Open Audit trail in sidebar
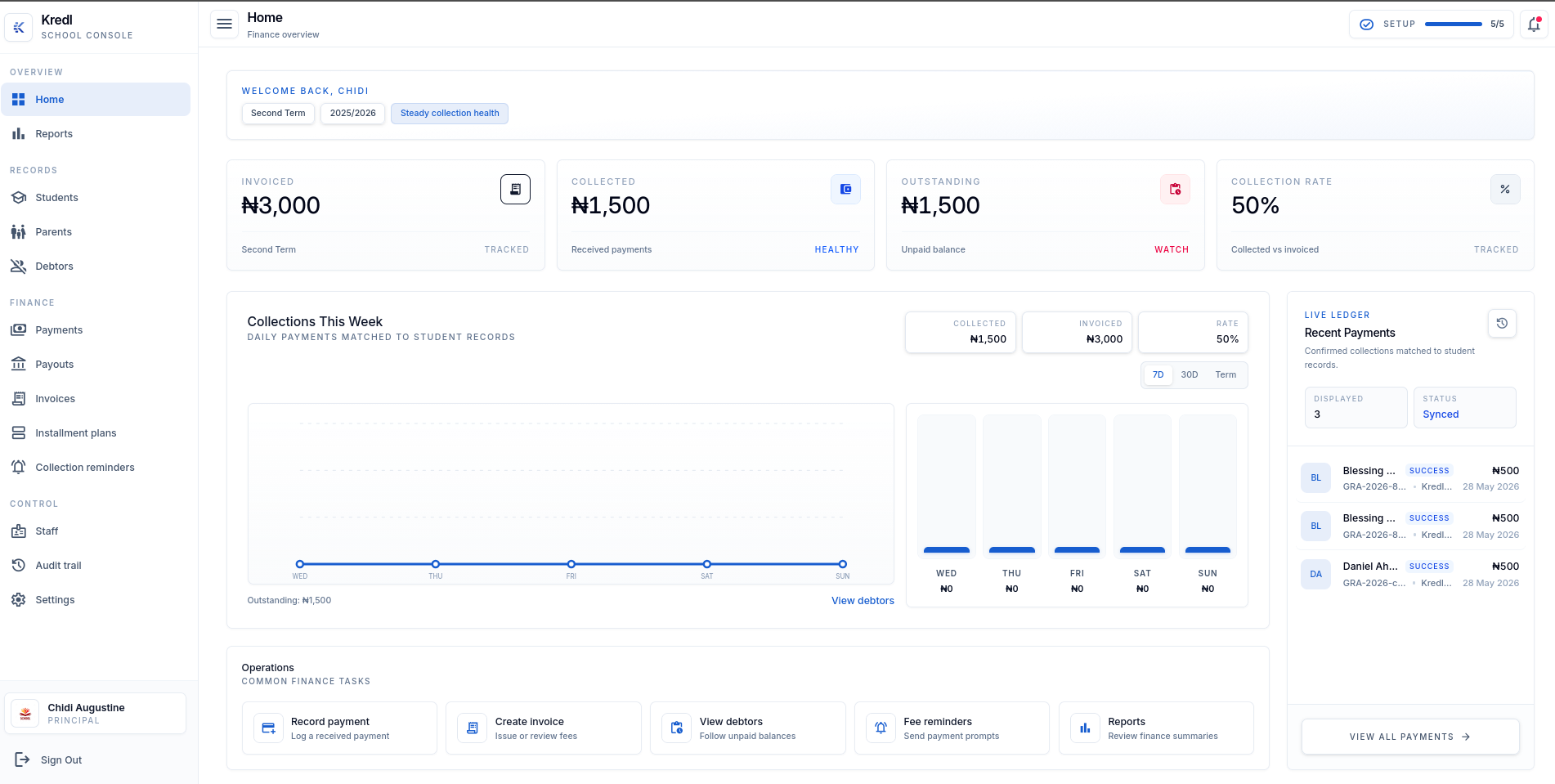The height and width of the screenshot is (784, 1555). click(96, 566)
